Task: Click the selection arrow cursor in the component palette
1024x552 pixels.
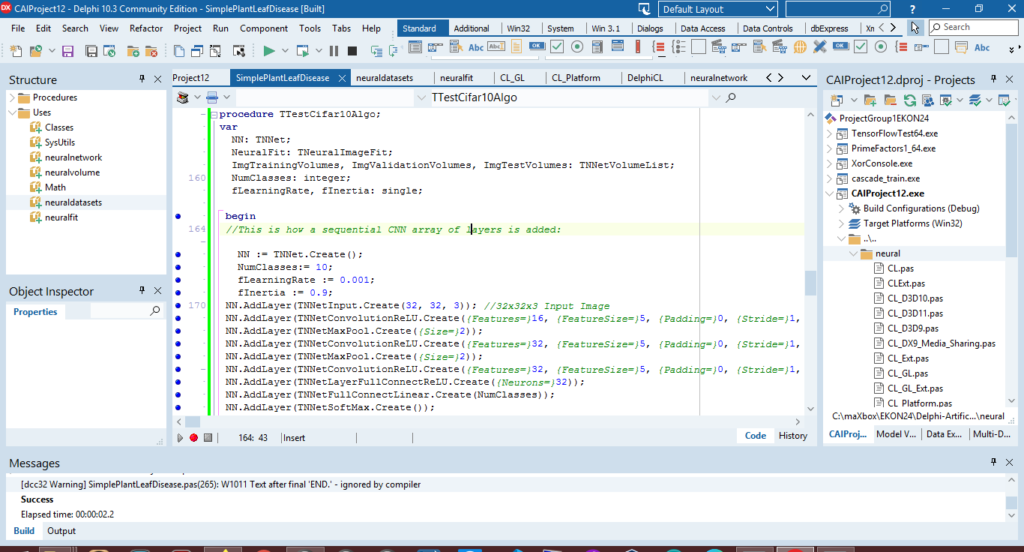Action: click(x=914, y=28)
